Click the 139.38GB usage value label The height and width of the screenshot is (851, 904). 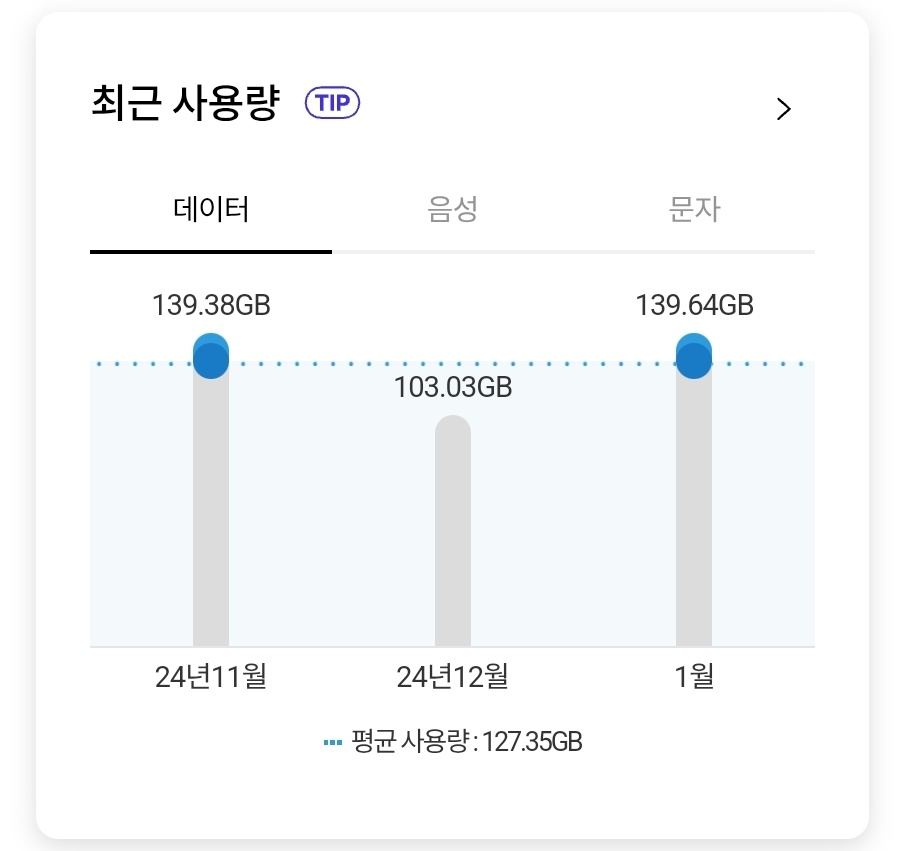(x=211, y=305)
